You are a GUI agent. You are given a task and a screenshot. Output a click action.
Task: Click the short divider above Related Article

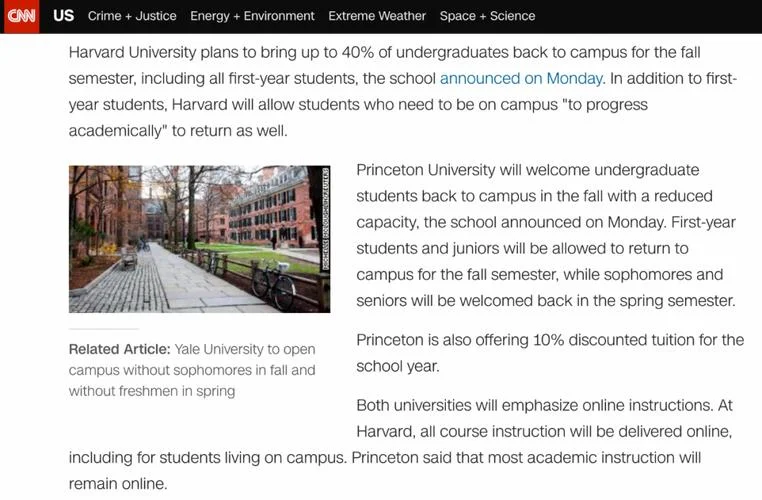point(104,329)
